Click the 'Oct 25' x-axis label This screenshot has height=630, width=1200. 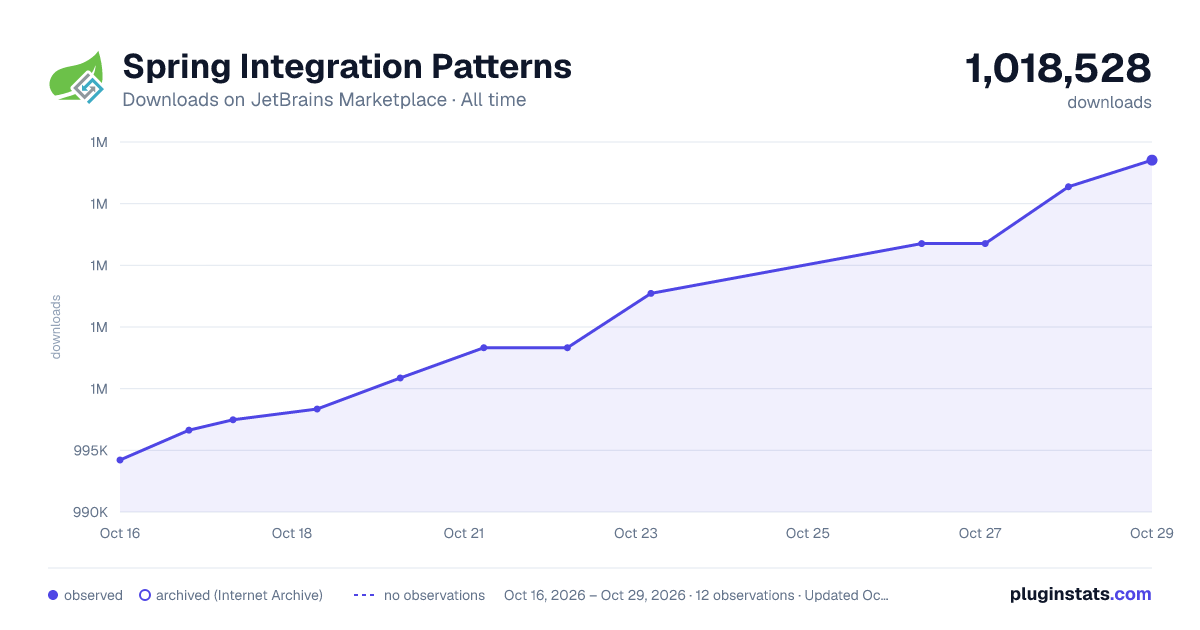point(808,533)
